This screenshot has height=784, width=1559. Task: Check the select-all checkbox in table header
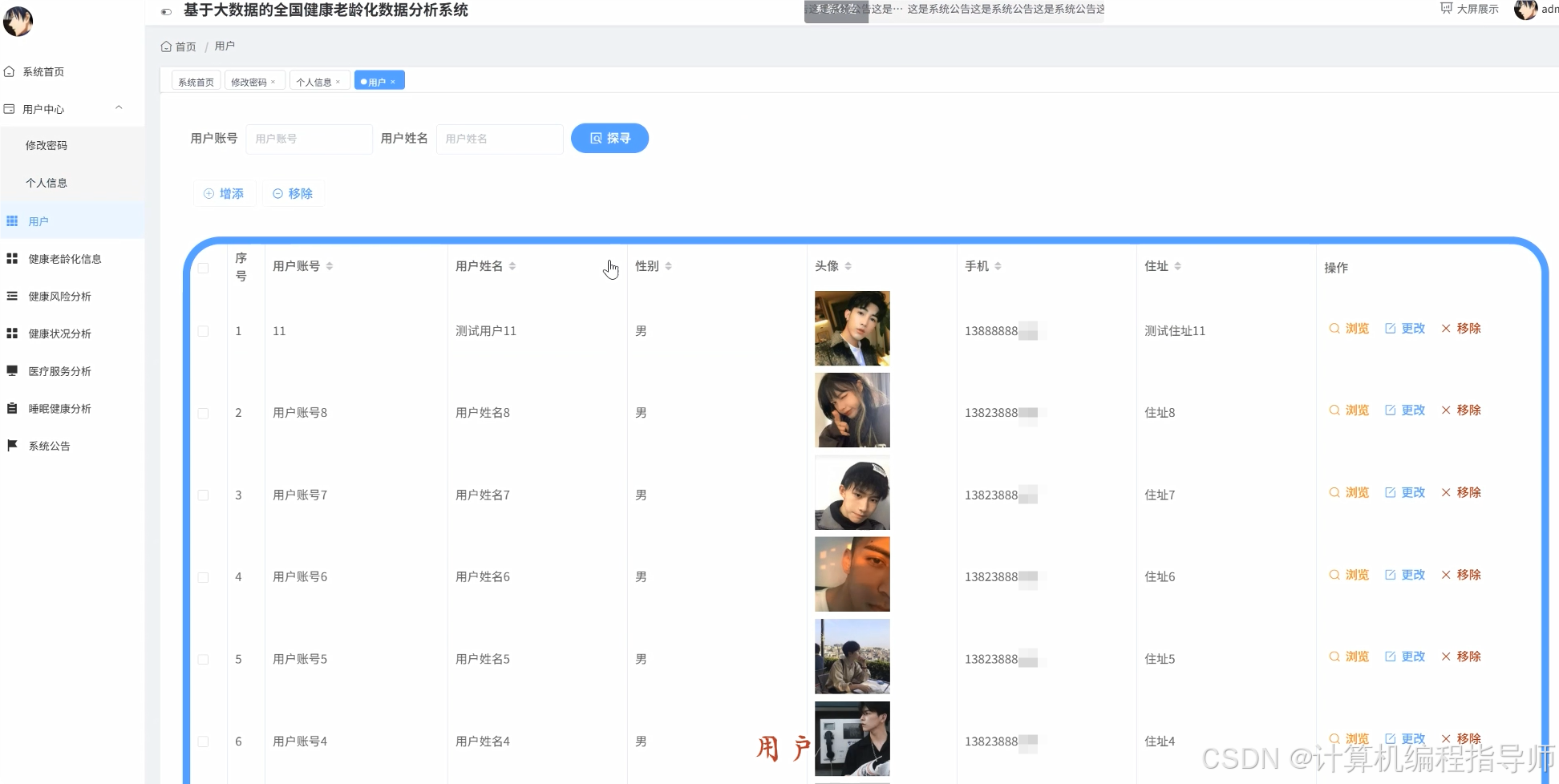coord(204,268)
